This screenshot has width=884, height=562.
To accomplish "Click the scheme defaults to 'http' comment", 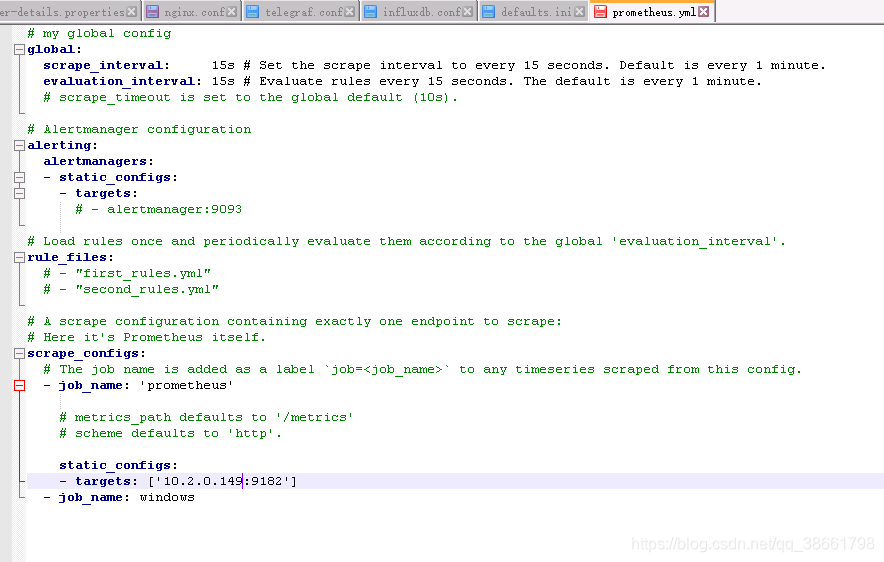I will [171, 433].
